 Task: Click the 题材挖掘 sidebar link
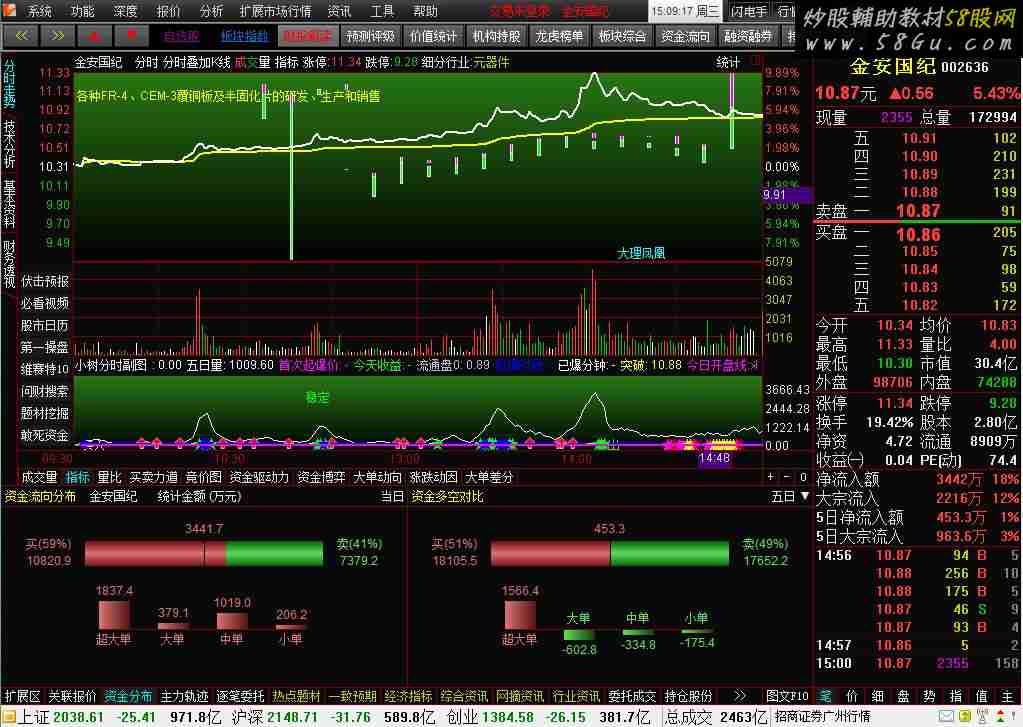(45, 413)
